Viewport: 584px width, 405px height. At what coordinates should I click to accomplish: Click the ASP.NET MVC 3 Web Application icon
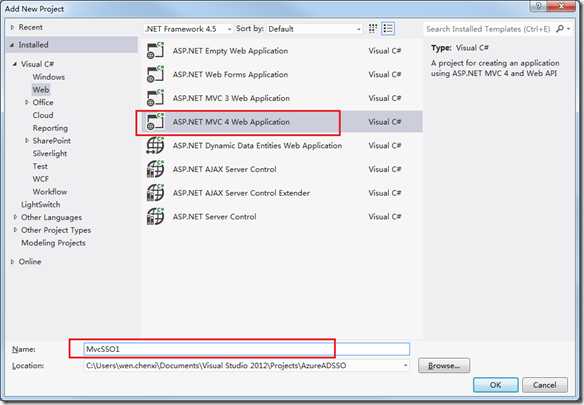[155, 98]
